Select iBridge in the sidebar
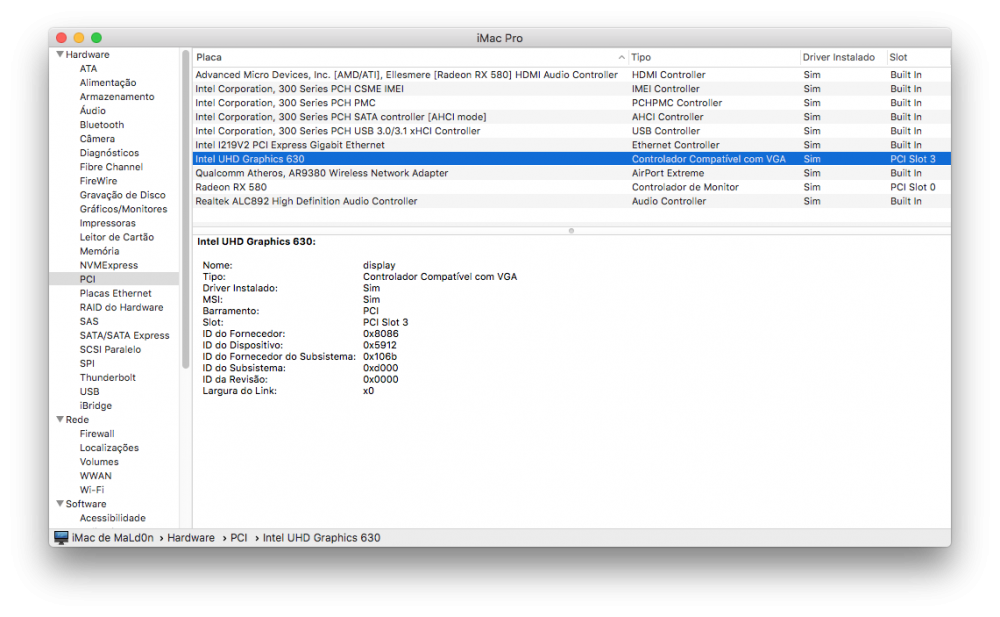1000x617 pixels. pyautogui.click(x=96, y=405)
